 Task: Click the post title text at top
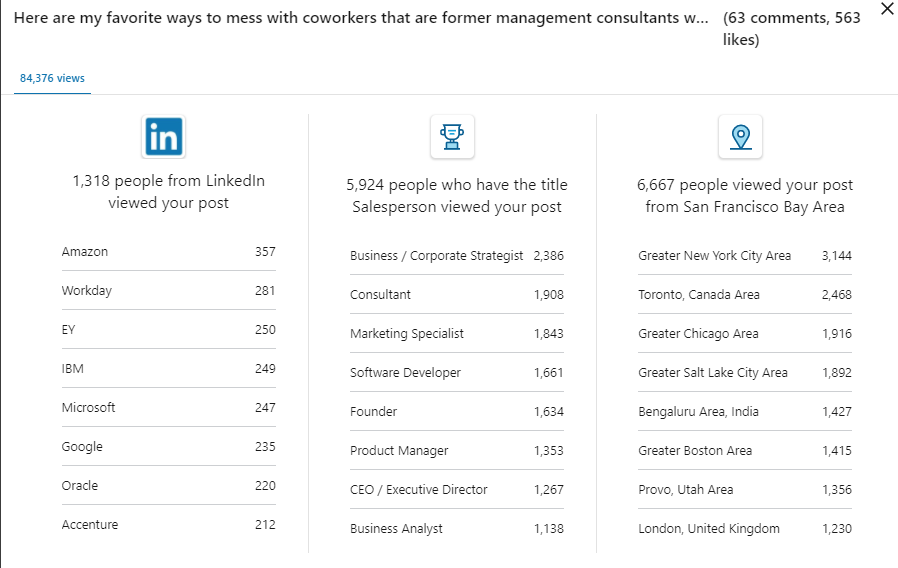[x=361, y=19]
